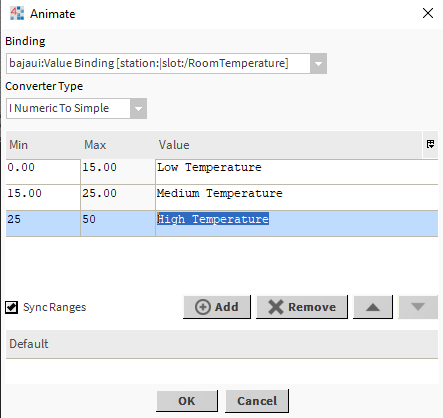Viewport: 443px width, 418px height.
Task: Click the High Temperature value field
Action: pos(297,223)
